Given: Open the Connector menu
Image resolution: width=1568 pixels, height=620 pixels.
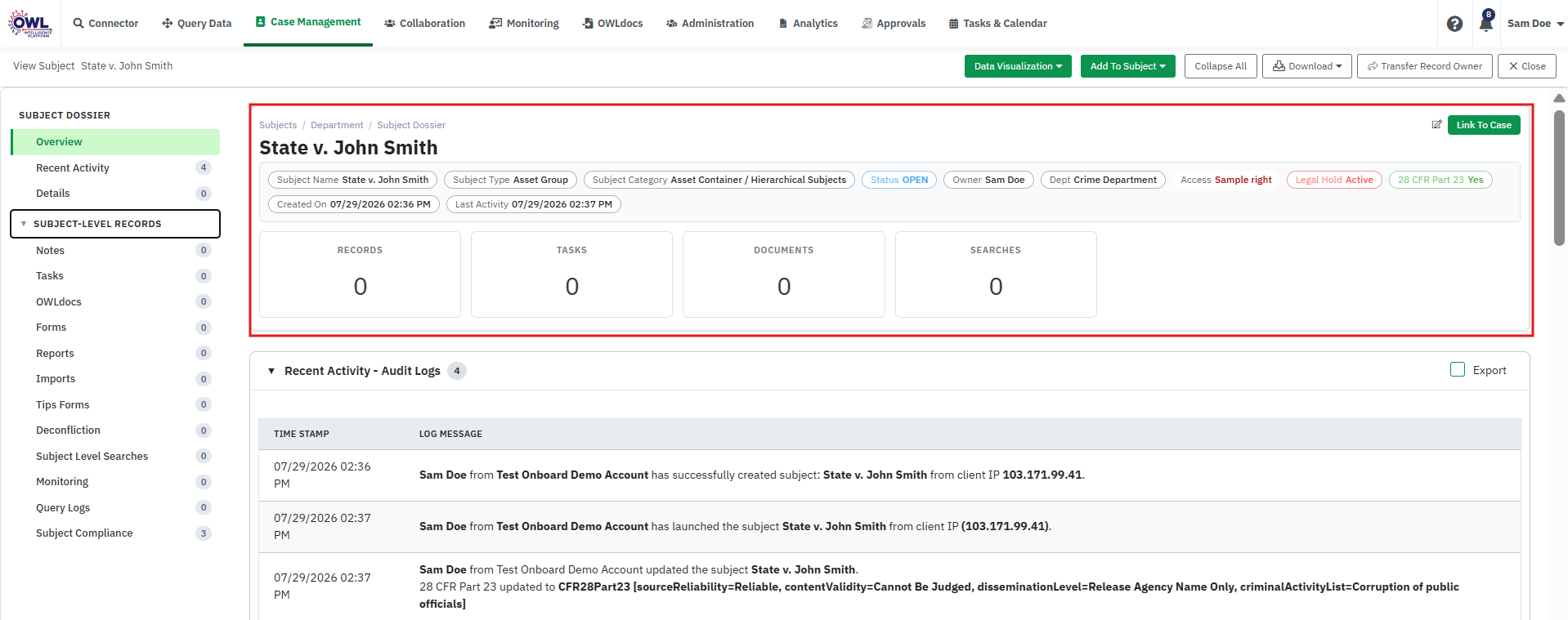Looking at the screenshot, I should tap(105, 24).
